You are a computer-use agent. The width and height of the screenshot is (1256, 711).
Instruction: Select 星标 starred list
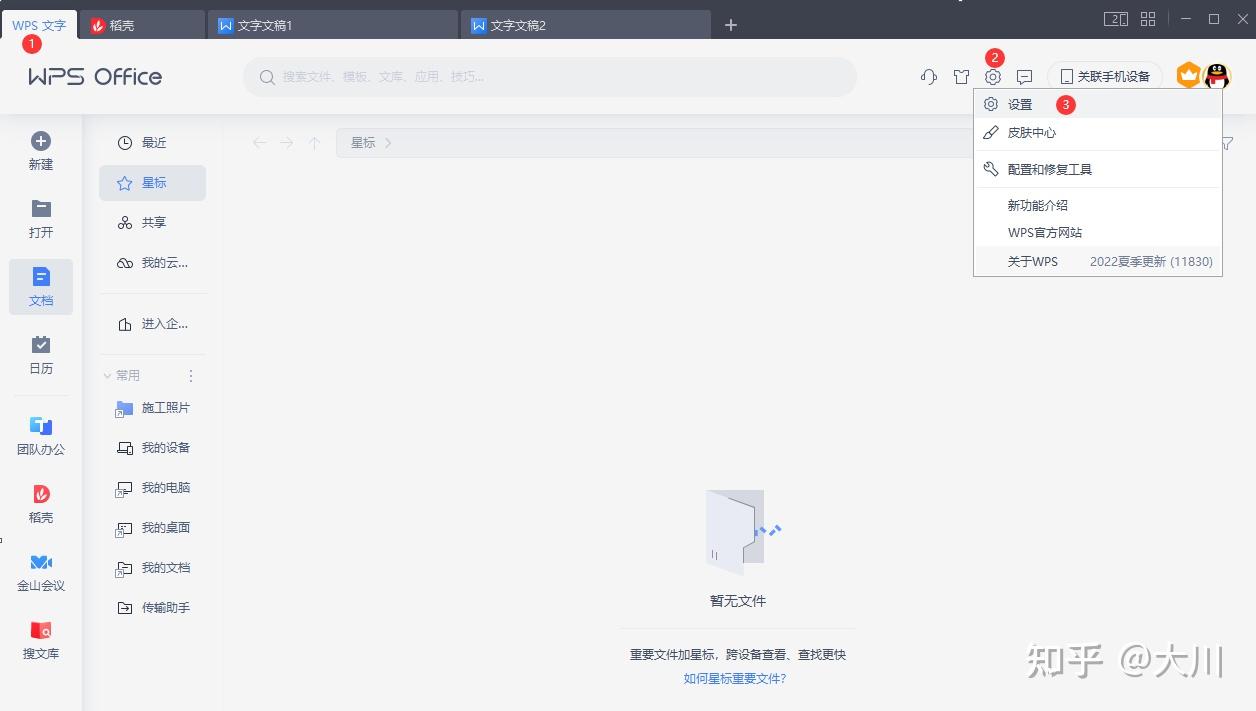coord(152,183)
